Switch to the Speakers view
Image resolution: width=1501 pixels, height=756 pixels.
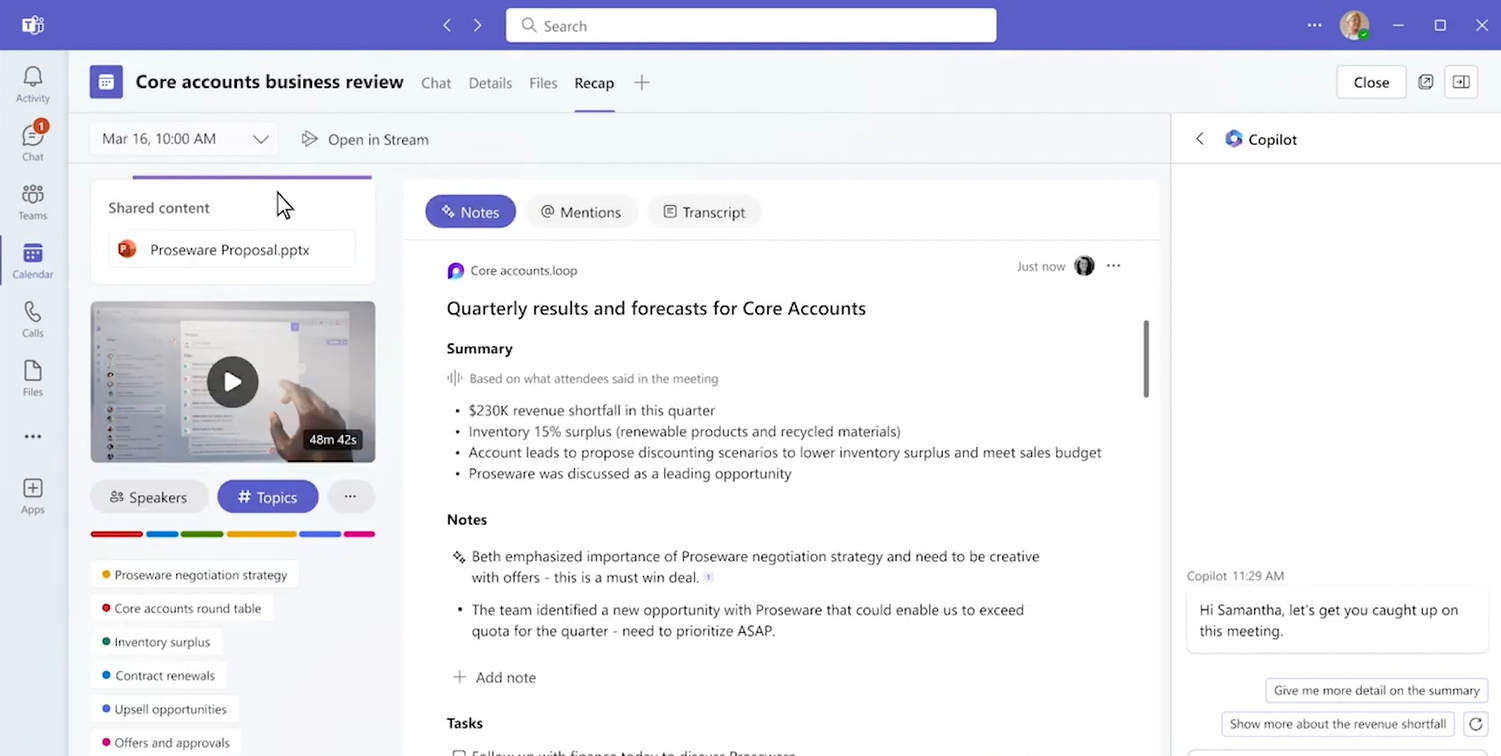coord(148,497)
